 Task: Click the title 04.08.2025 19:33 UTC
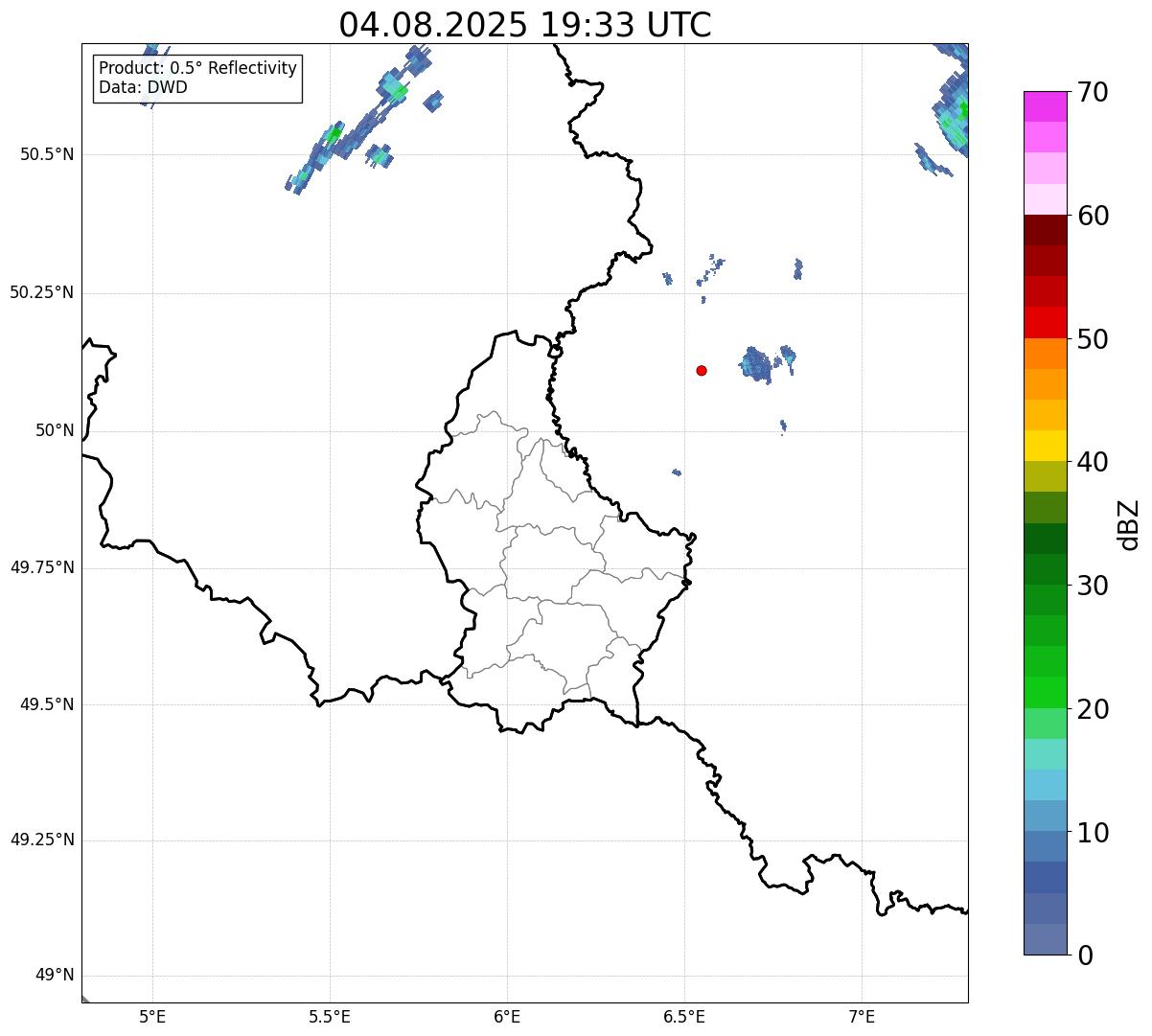(x=525, y=25)
